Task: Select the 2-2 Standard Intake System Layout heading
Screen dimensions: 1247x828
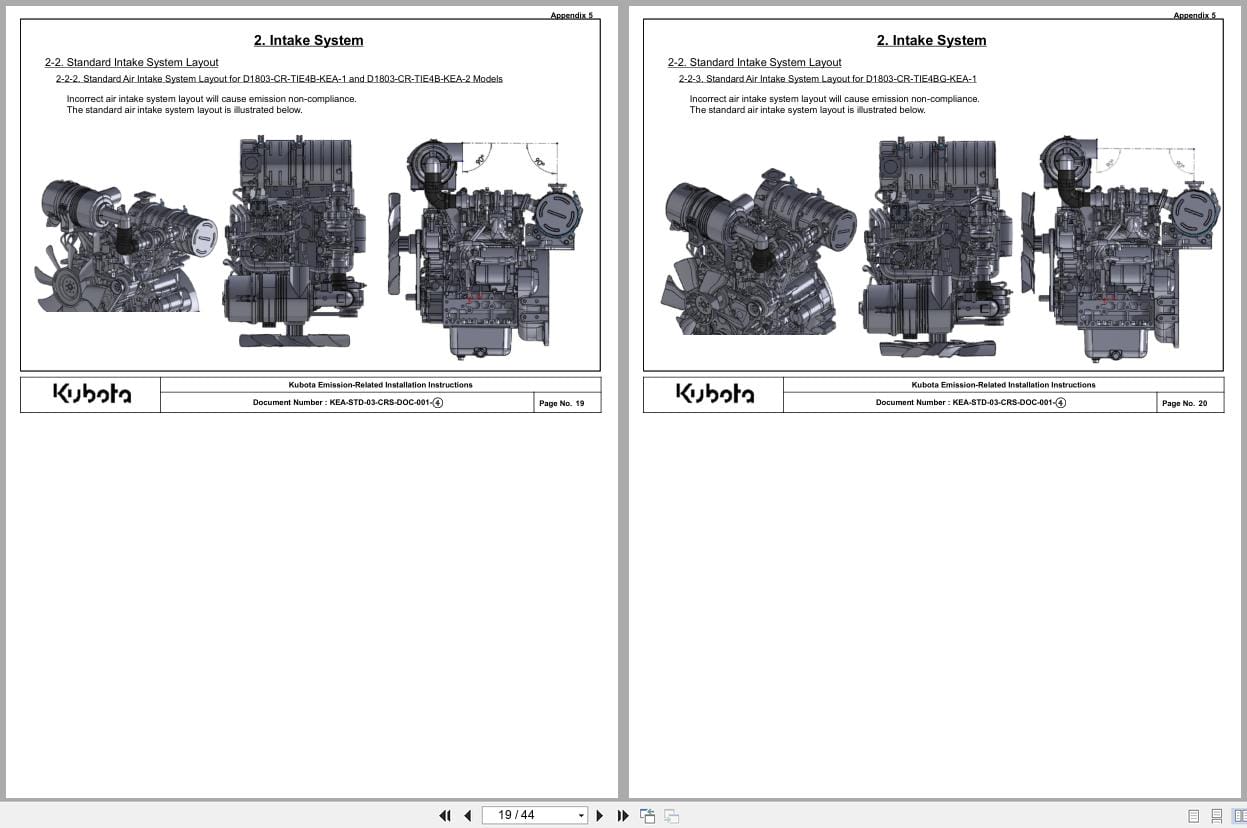Action: (x=131, y=62)
